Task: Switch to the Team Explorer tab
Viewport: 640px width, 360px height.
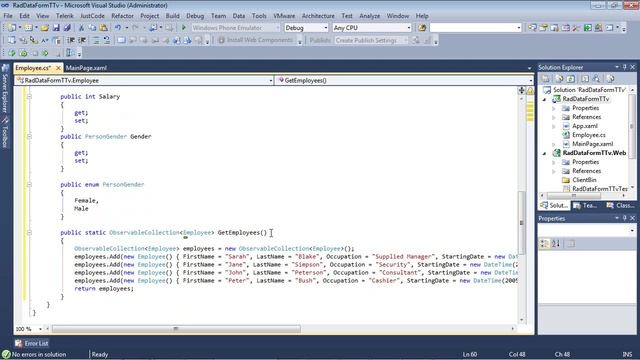Action: 586,205
